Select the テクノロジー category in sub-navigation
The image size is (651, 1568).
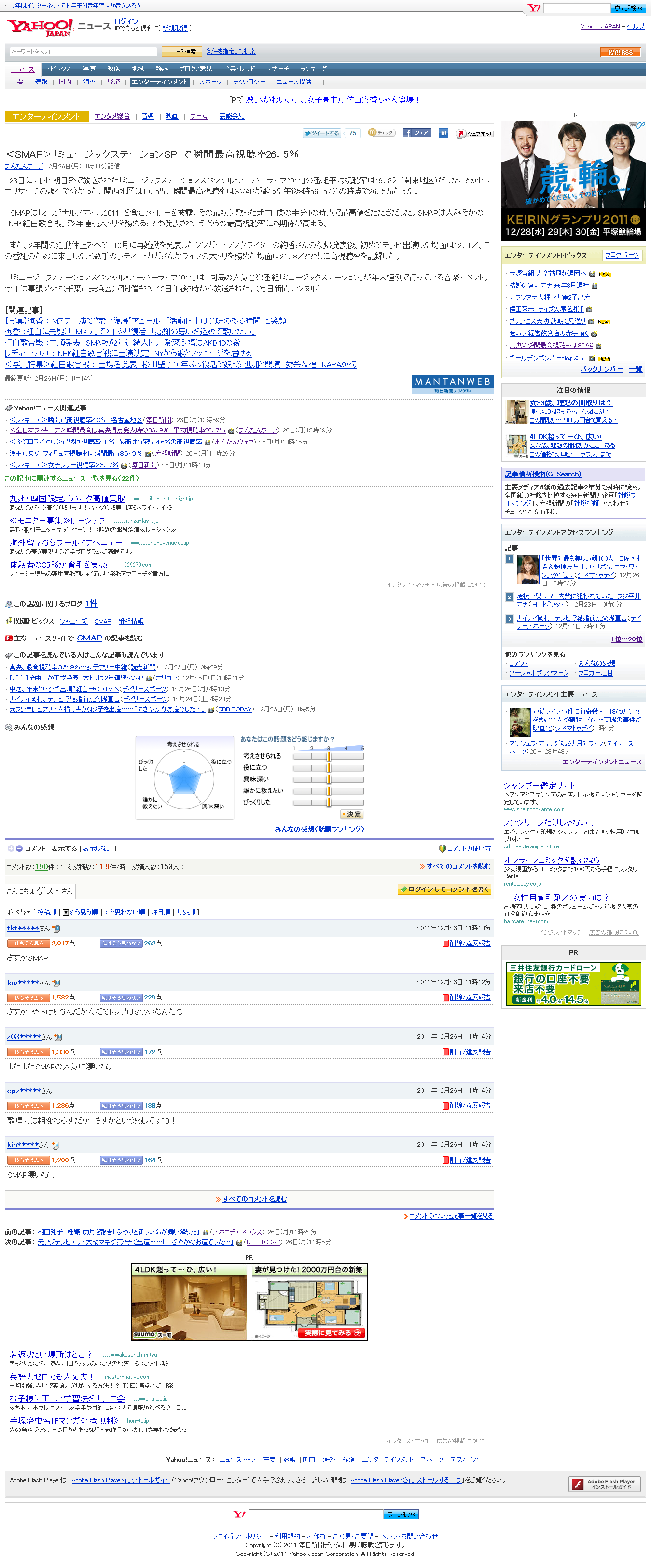pos(249,82)
